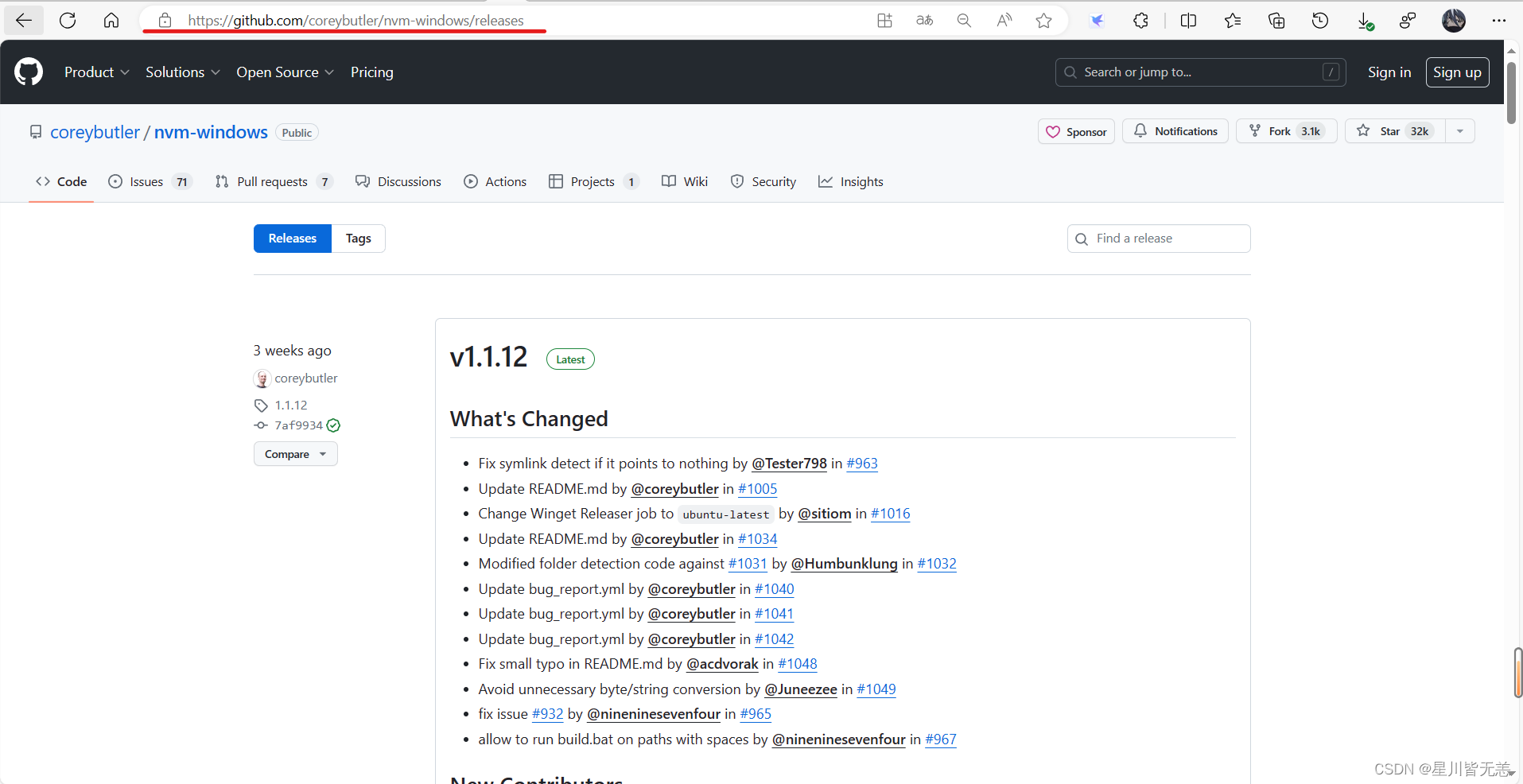Screen dimensions: 1523x784
Task: Open the downloads arrow icon
Action: (x=1365, y=21)
